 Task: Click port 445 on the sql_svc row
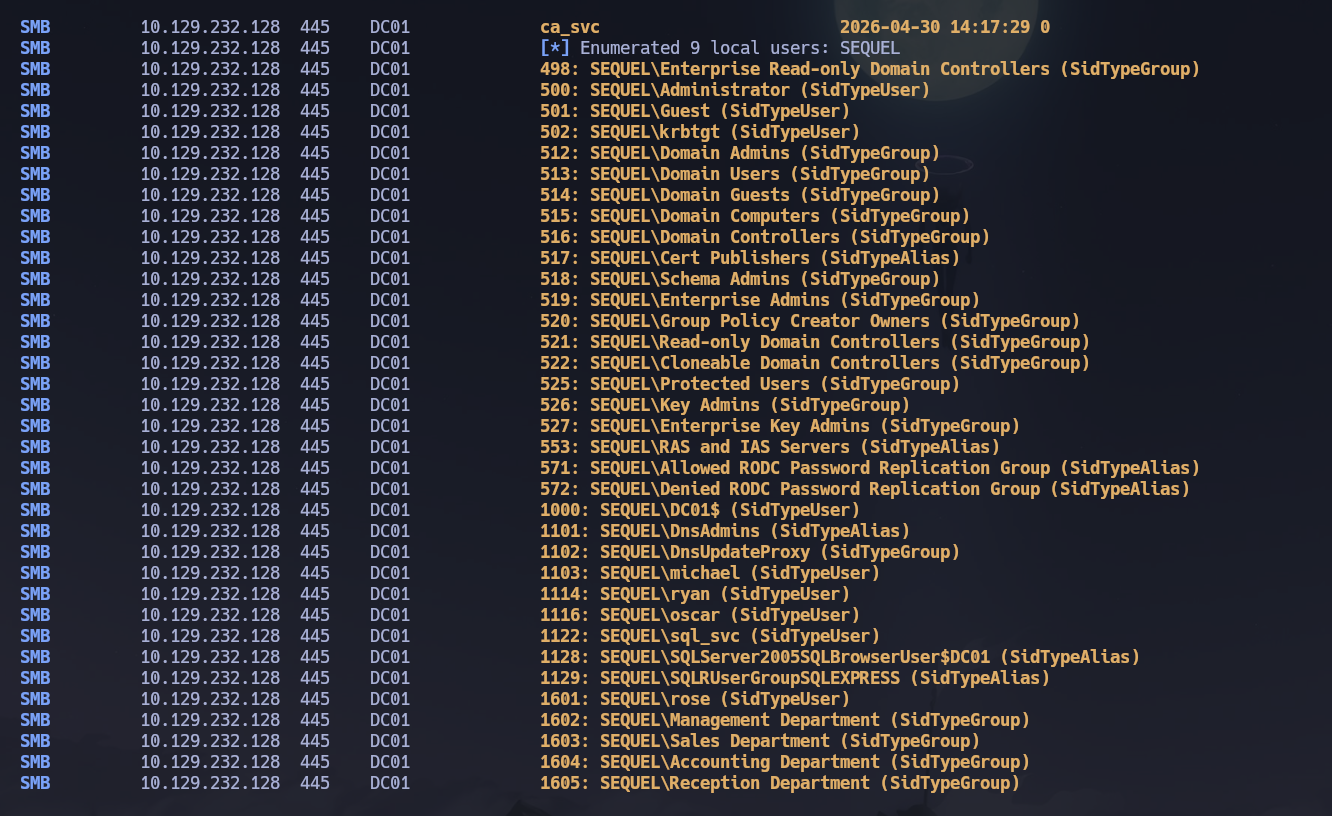315,636
